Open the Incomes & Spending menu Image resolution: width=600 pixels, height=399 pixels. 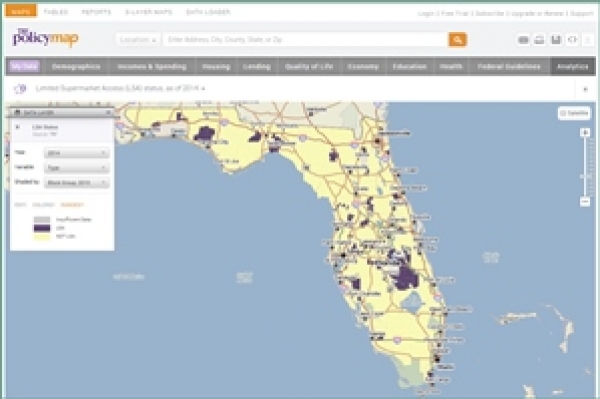152,67
